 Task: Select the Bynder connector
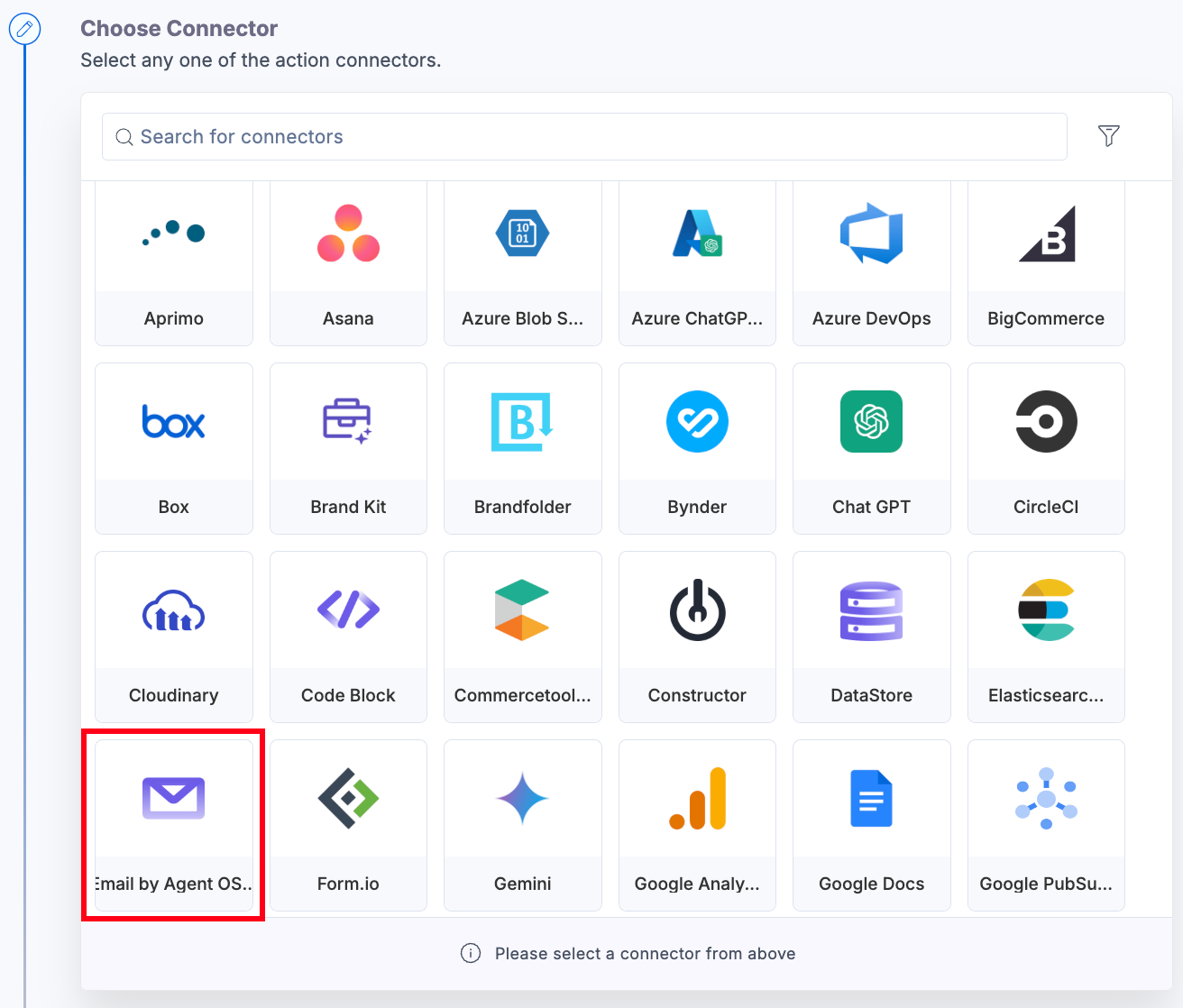pos(696,449)
